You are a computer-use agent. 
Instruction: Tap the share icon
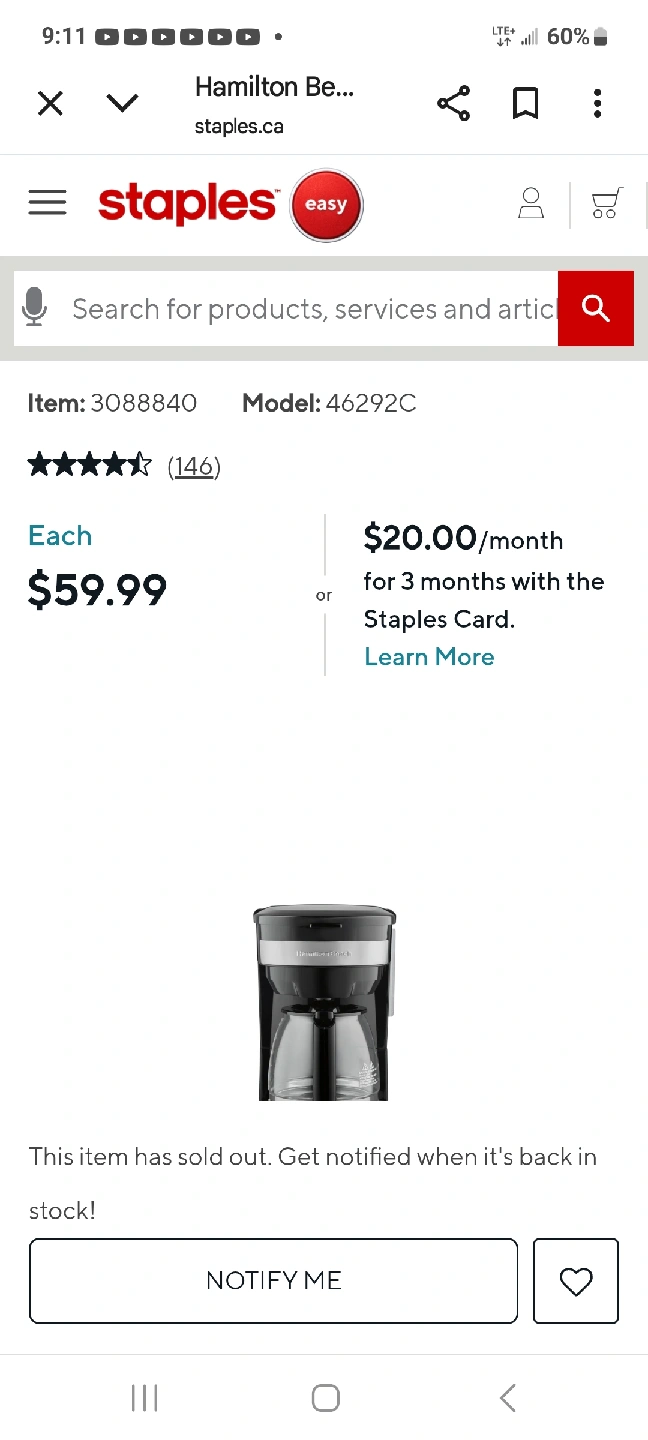(x=453, y=103)
